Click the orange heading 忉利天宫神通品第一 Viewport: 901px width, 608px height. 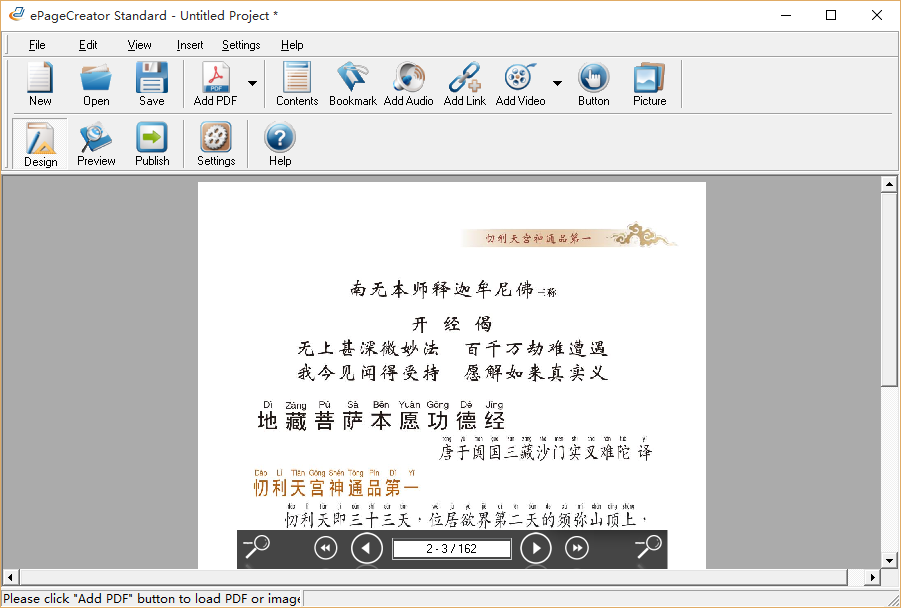point(336,488)
